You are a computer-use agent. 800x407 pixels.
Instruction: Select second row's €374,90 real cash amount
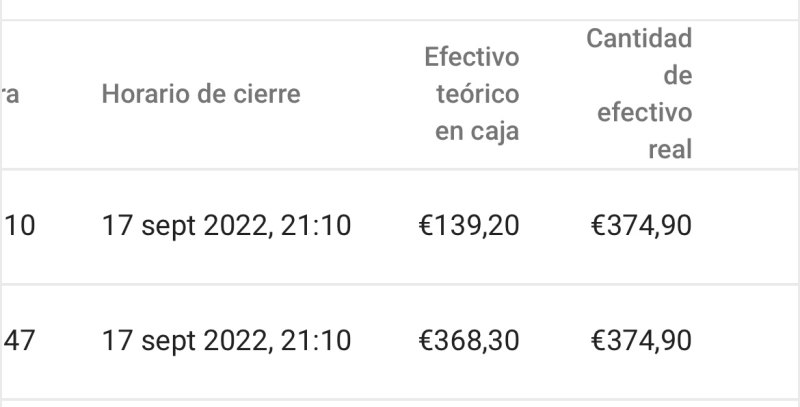(x=640, y=341)
